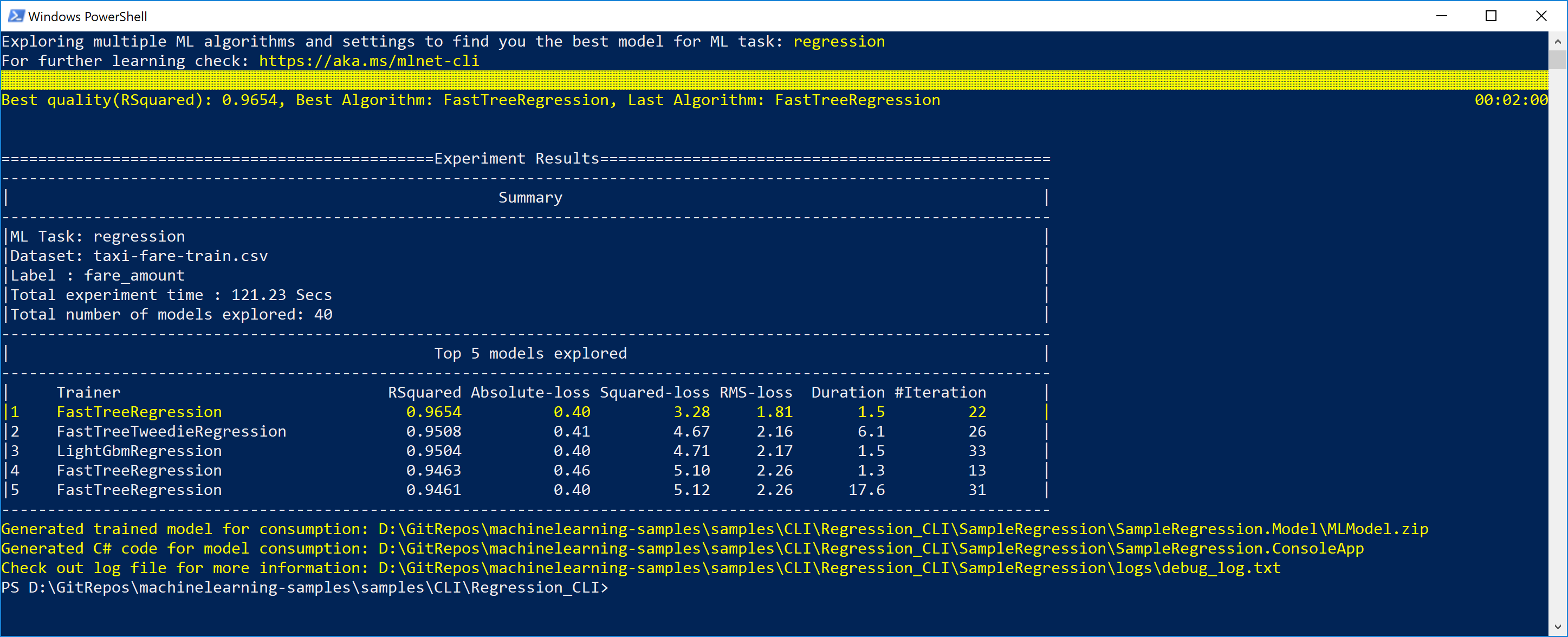Click the Trainer column header
Viewport: 1568px width, 637px height.
(x=88, y=392)
